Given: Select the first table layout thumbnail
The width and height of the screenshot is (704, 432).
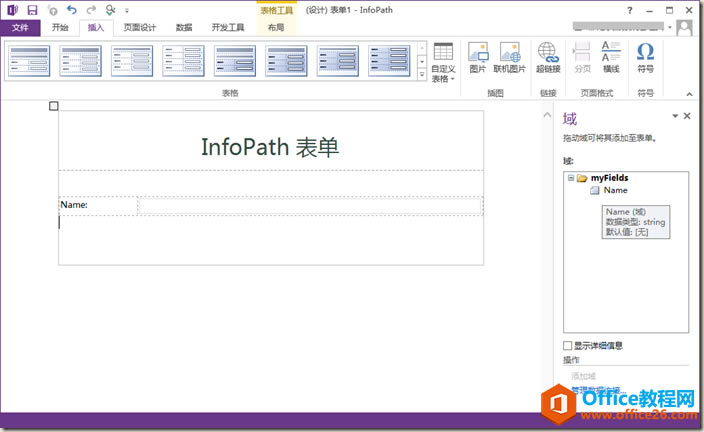Looking at the screenshot, I should tap(29, 61).
